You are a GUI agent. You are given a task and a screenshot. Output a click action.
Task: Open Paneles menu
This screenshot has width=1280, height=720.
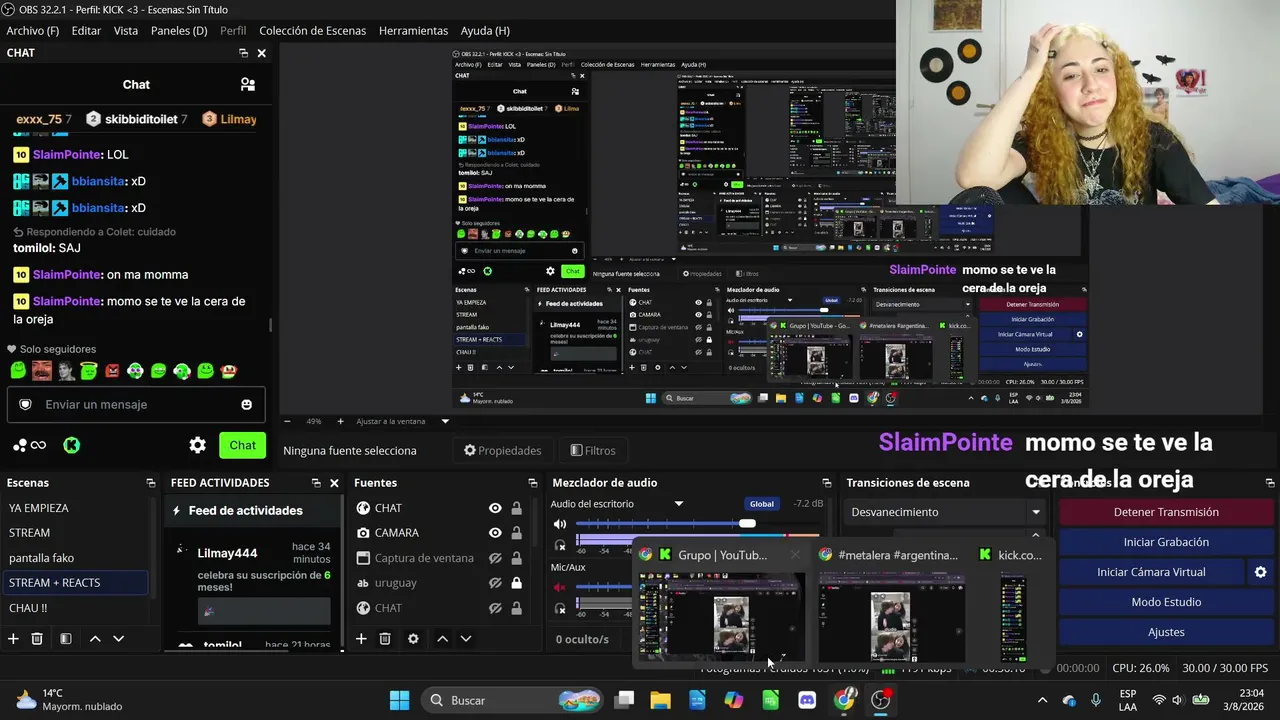click(179, 31)
